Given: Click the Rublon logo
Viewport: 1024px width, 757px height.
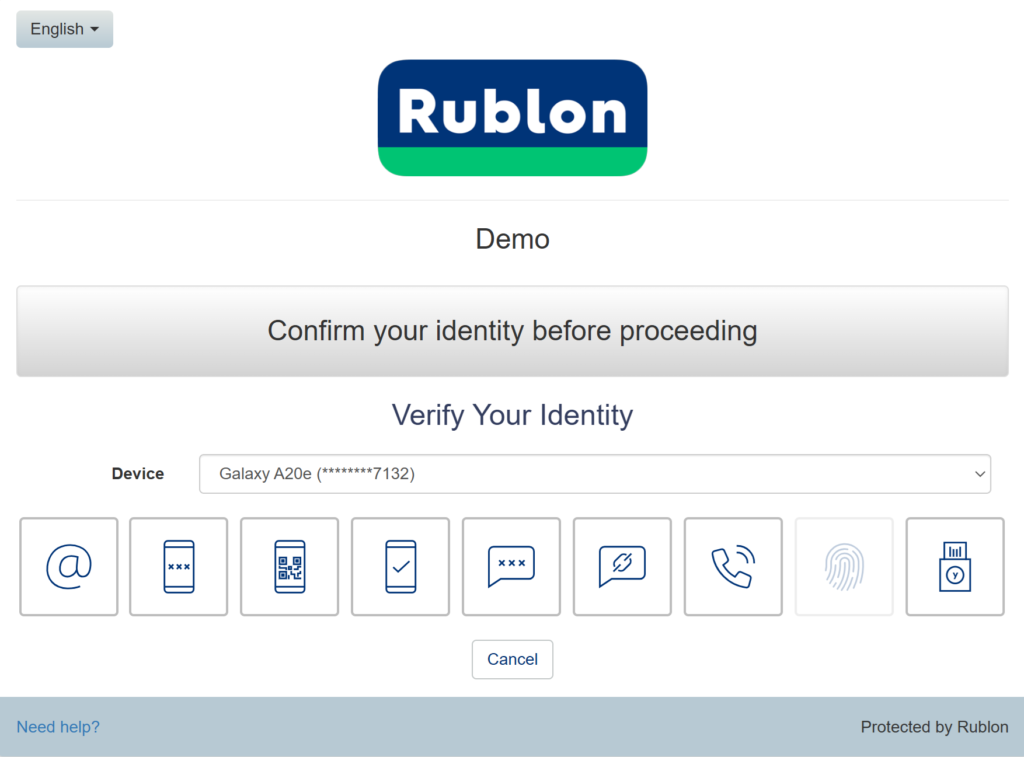Looking at the screenshot, I should point(512,118).
